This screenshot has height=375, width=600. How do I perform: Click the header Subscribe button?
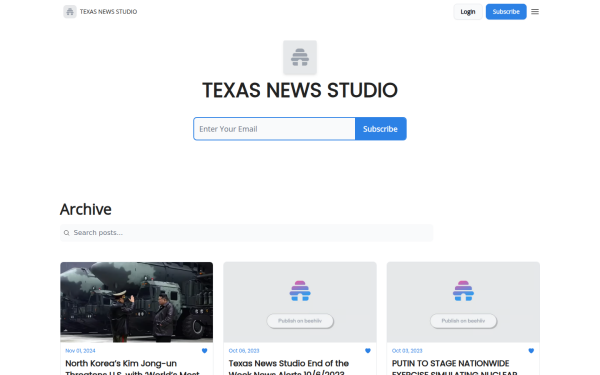[506, 12]
